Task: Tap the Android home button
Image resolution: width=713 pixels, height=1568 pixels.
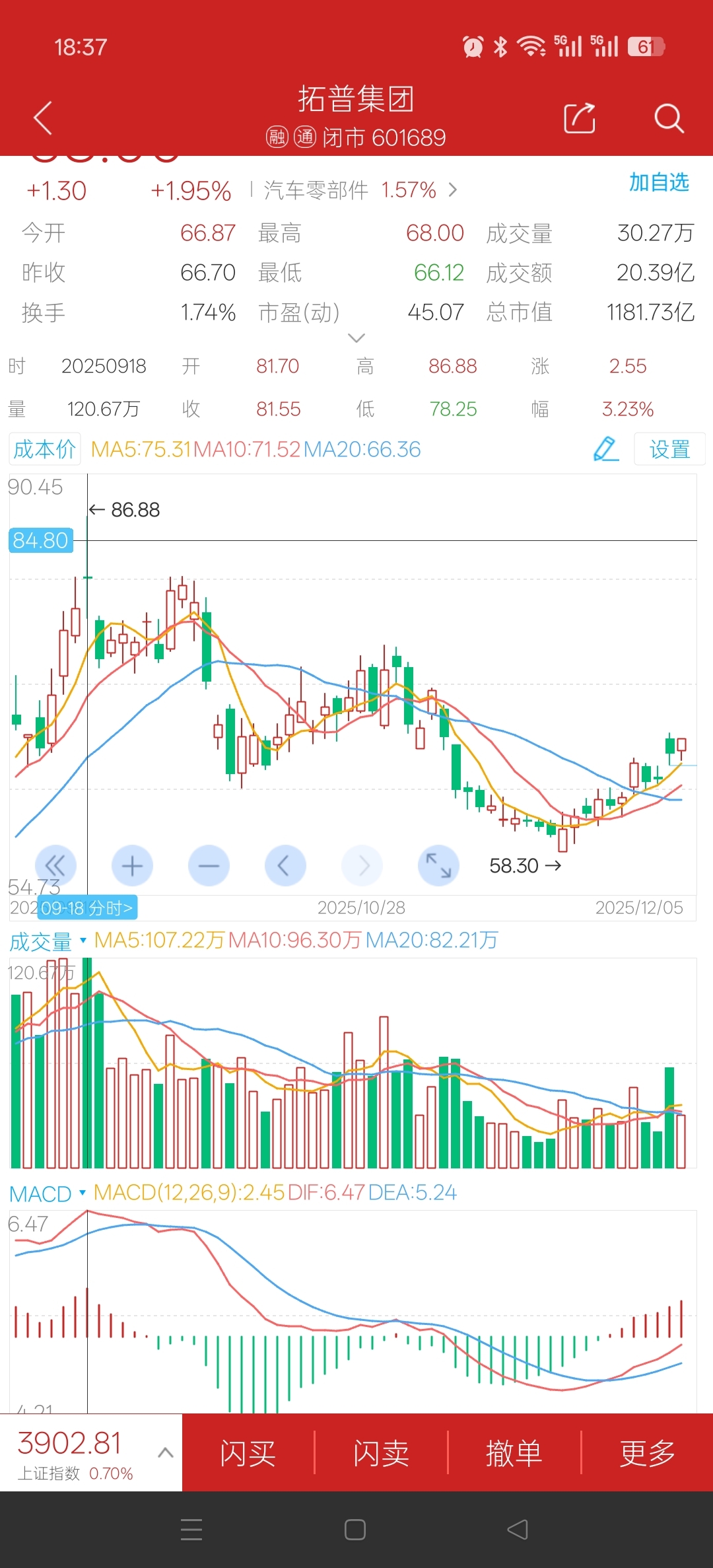Action: tap(355, 1530)
